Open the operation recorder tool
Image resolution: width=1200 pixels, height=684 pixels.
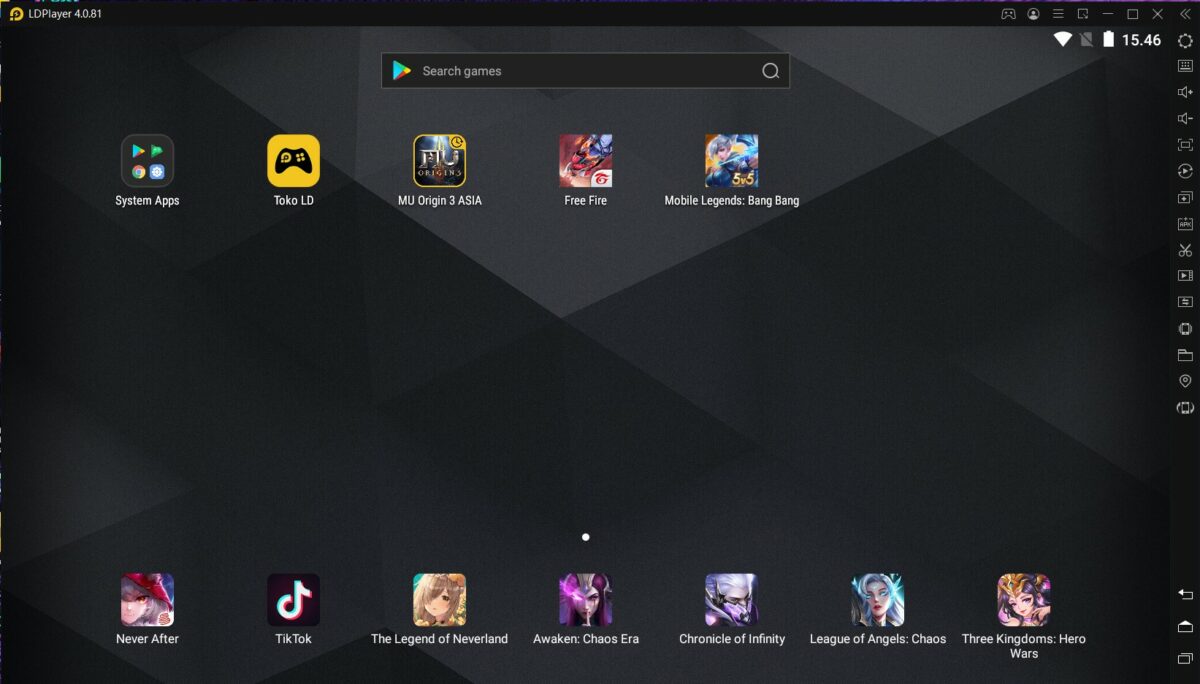tap(1185, 170)
